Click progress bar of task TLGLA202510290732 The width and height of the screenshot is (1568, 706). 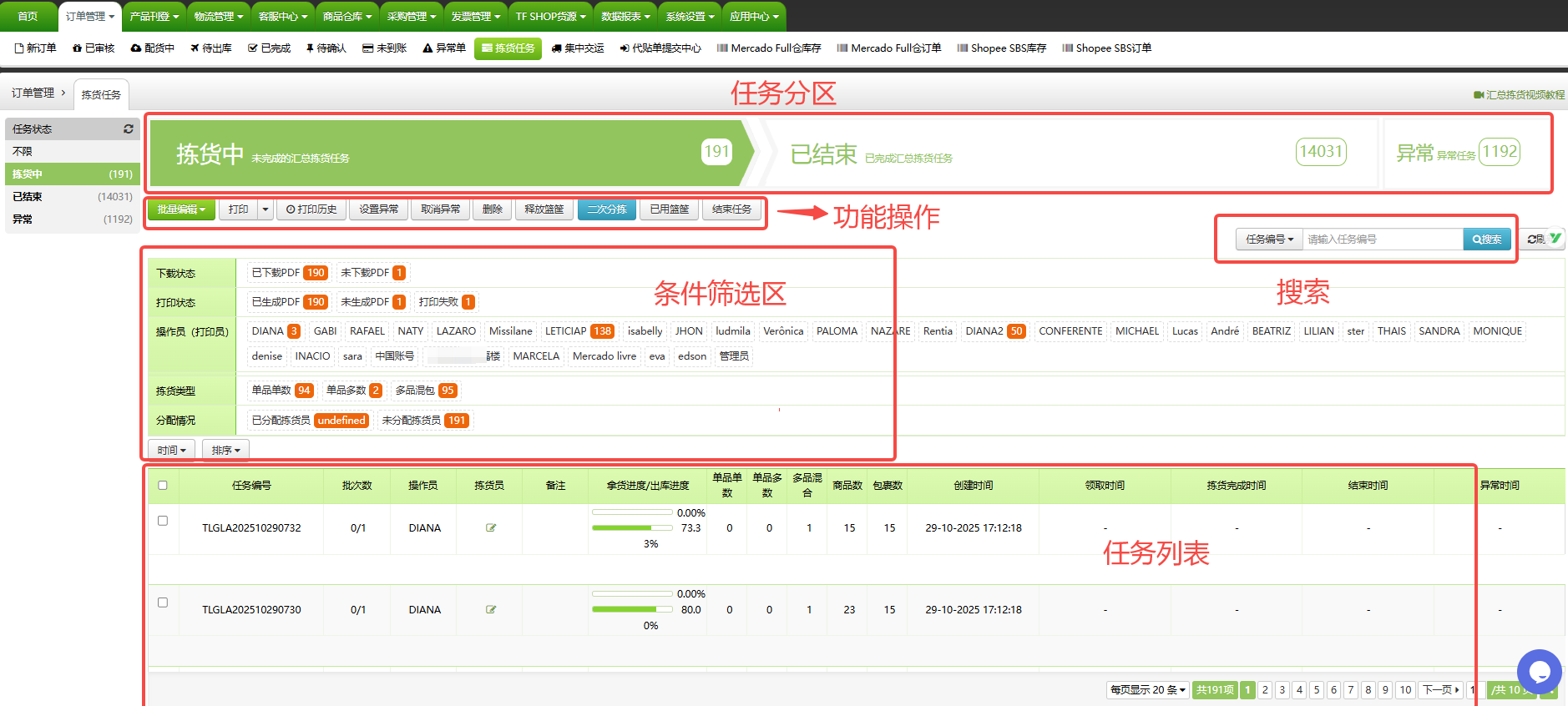click(632, 527)
